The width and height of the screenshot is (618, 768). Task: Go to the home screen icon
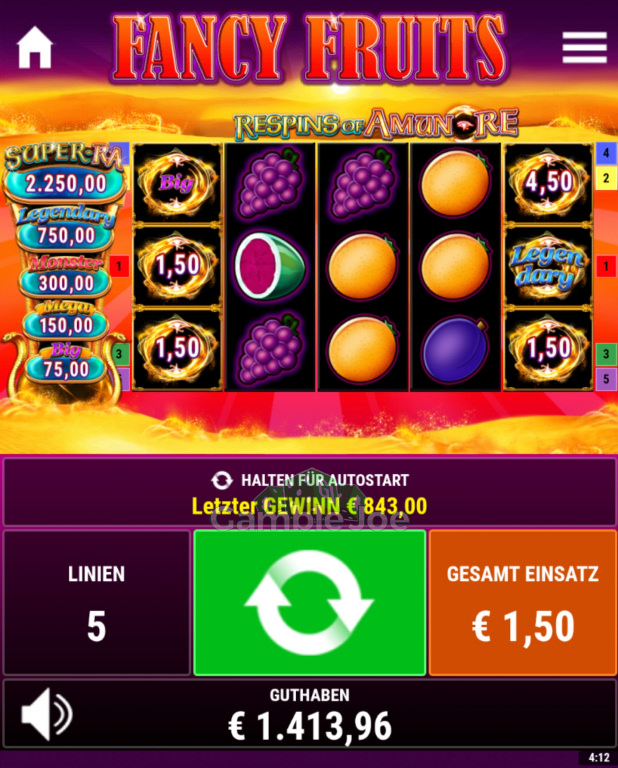35,48
